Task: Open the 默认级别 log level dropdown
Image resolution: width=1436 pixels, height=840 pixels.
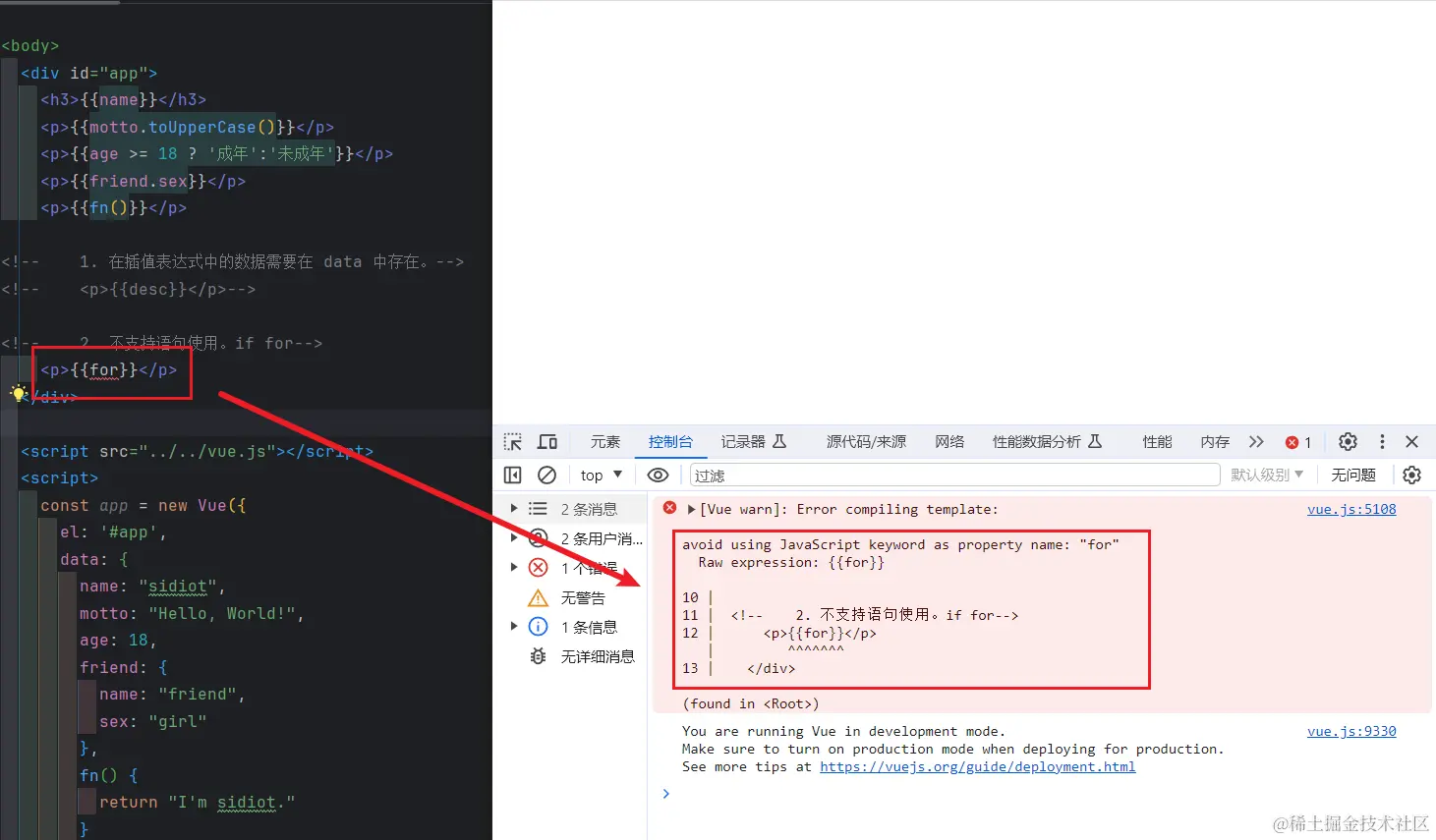Action: pyautogui.click(x=1267, y=476)
